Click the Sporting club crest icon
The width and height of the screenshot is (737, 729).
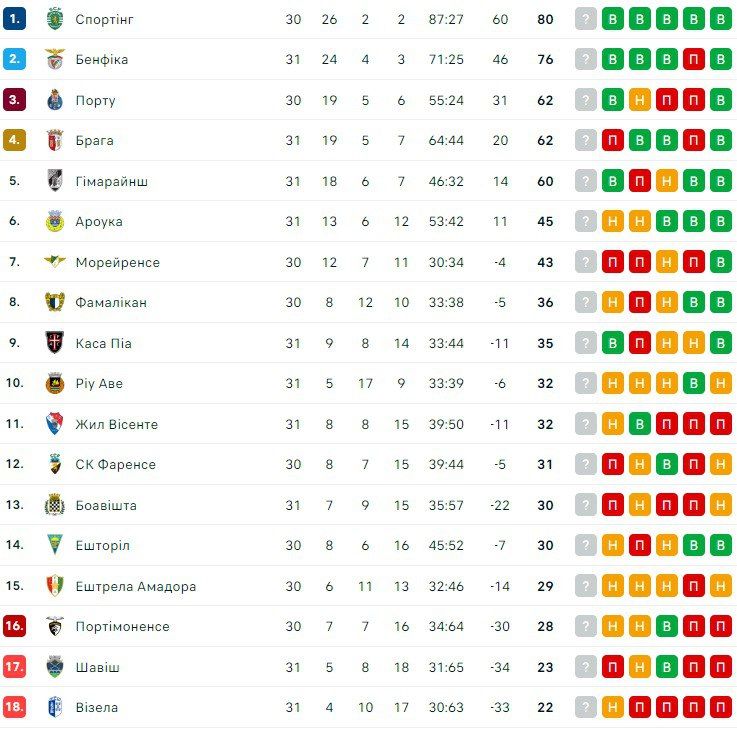[55, 19]
